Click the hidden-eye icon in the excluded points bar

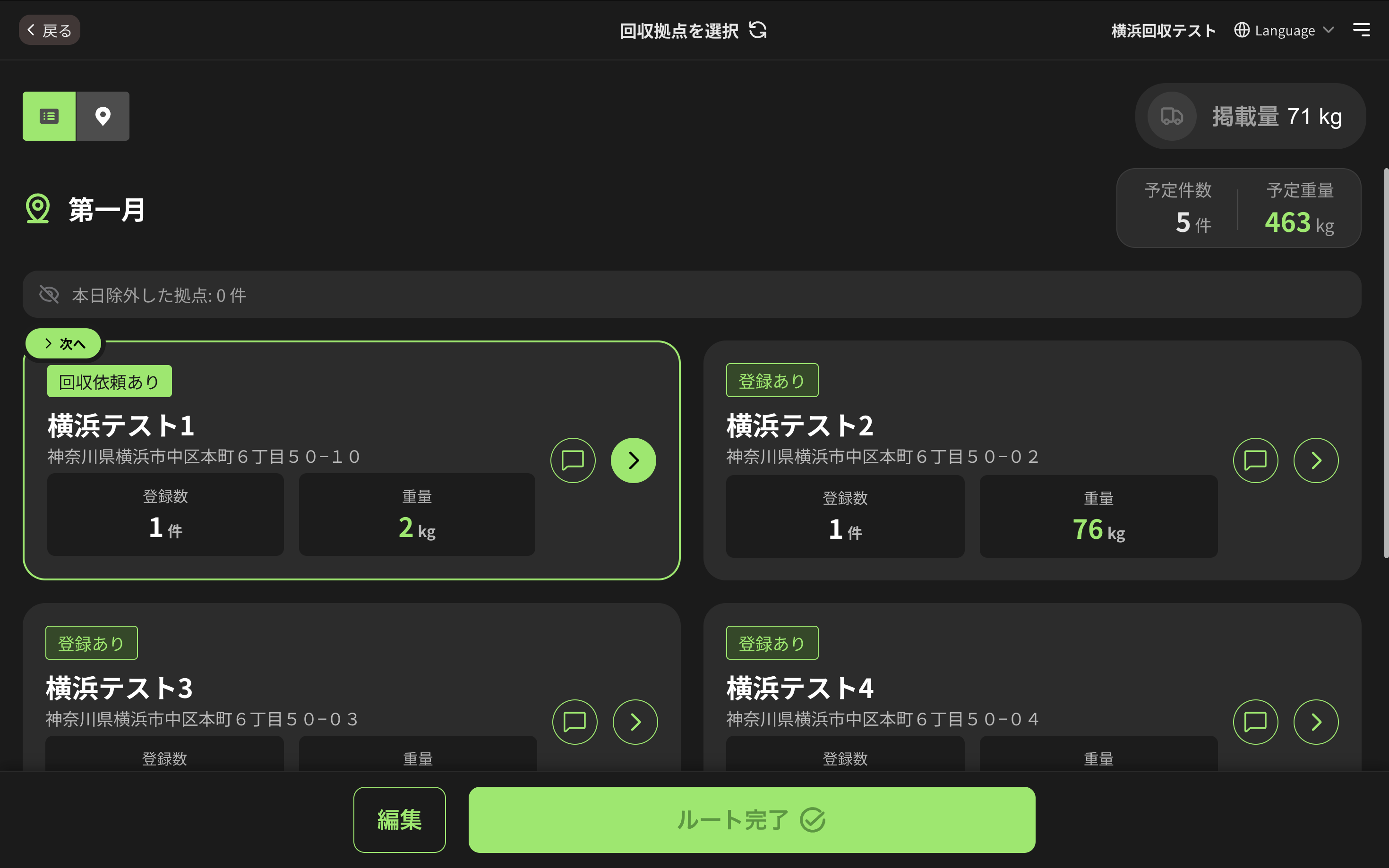pyautogui.click(x=50, y=295)
